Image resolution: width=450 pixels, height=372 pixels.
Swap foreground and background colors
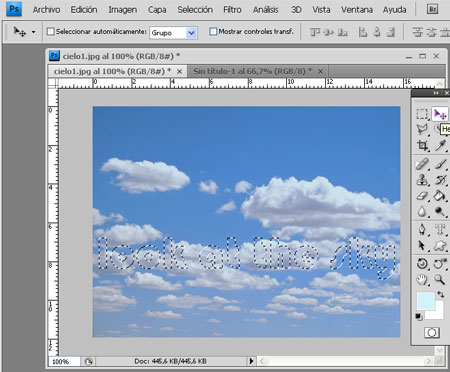coord(441,294)
